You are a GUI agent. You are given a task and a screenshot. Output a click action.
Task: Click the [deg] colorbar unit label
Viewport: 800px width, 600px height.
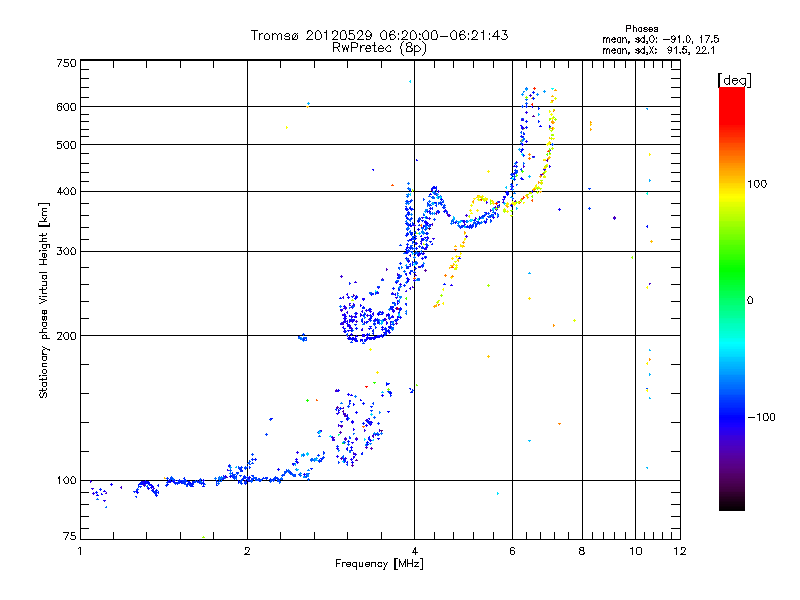coord(735,79)
